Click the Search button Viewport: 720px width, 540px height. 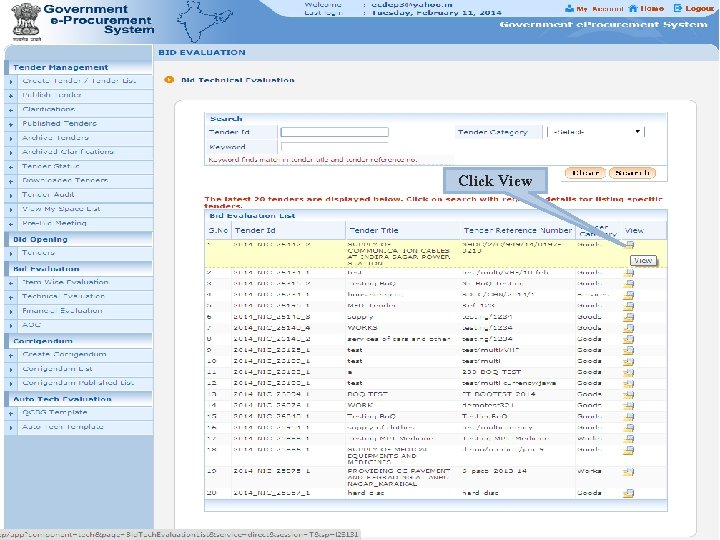[x=632, y=173]
